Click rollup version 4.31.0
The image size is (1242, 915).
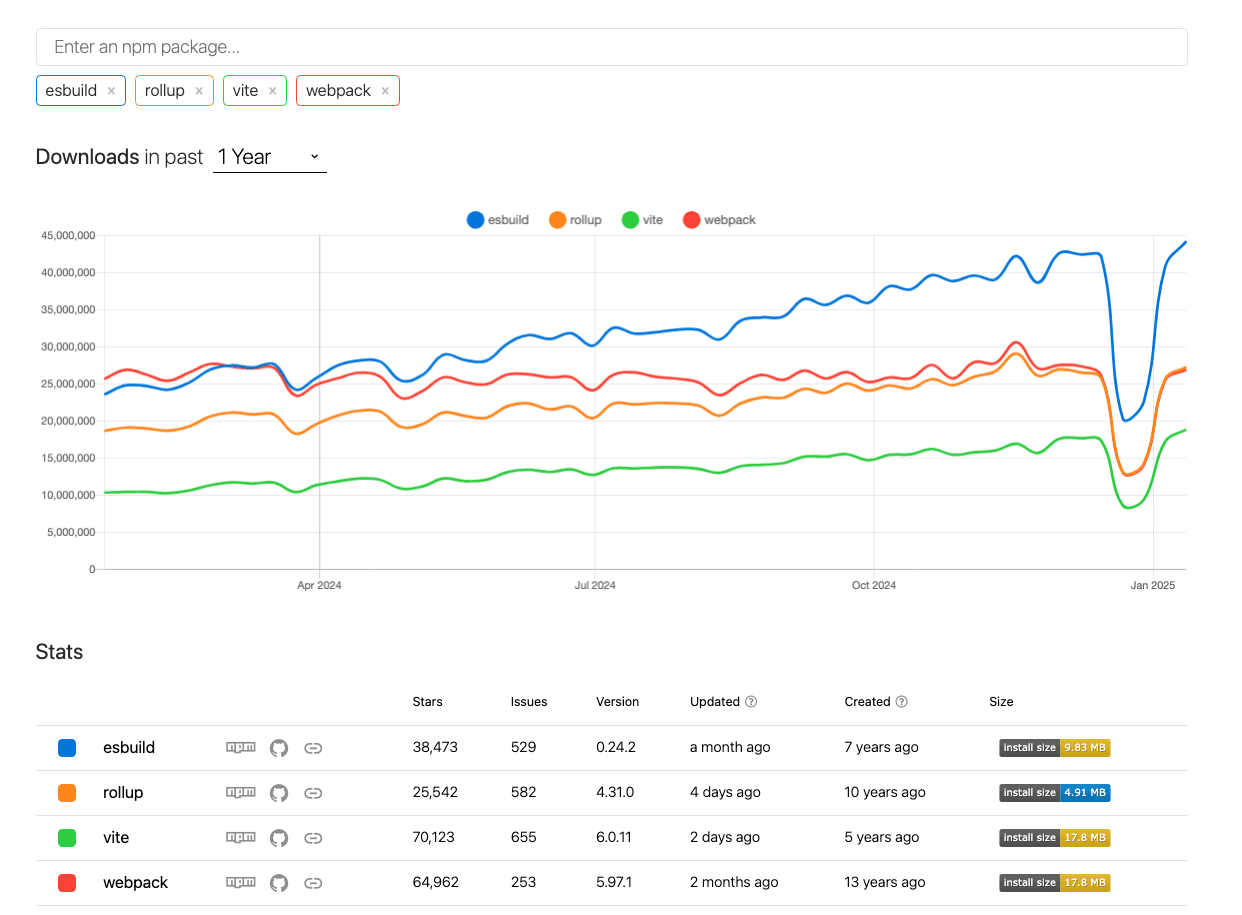click(615, 792)
